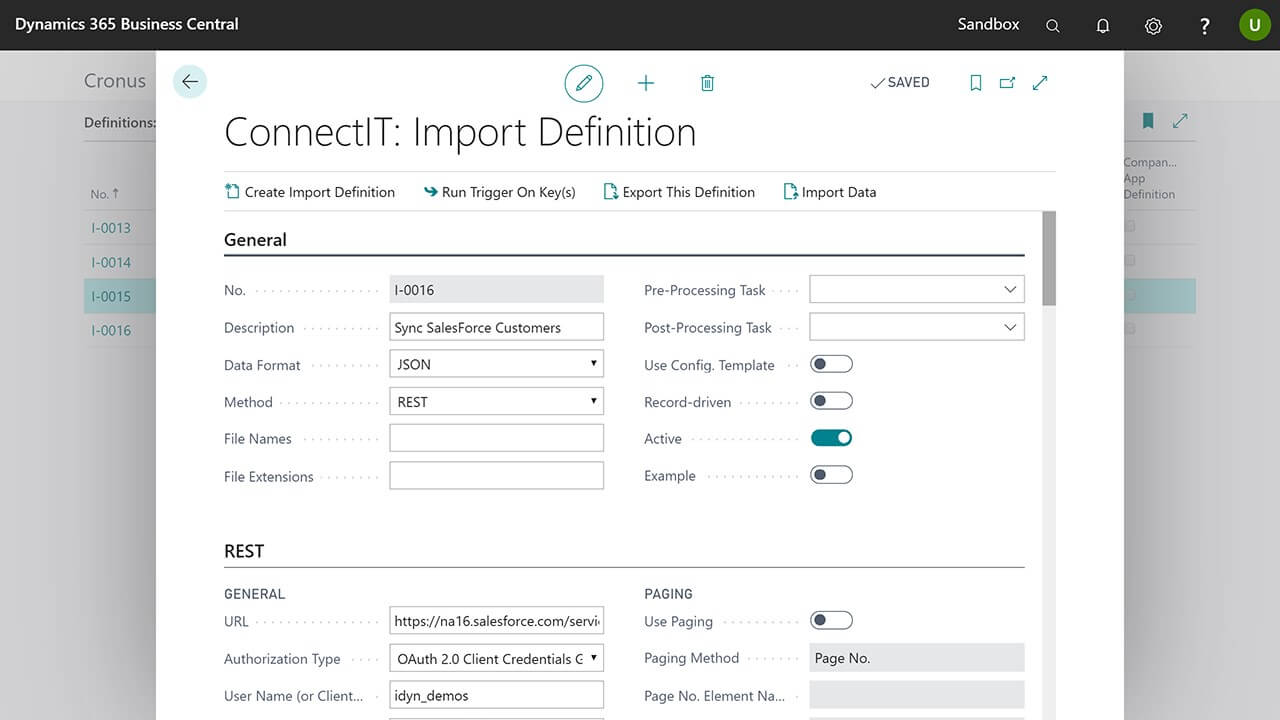
Task: Turn off the Active switch
Action: (831, 438)
